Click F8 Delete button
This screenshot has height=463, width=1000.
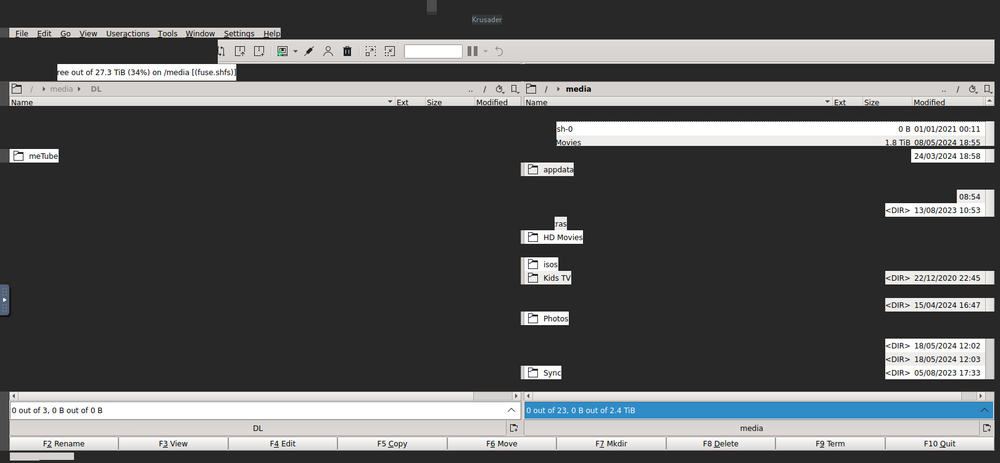(721, 444)
